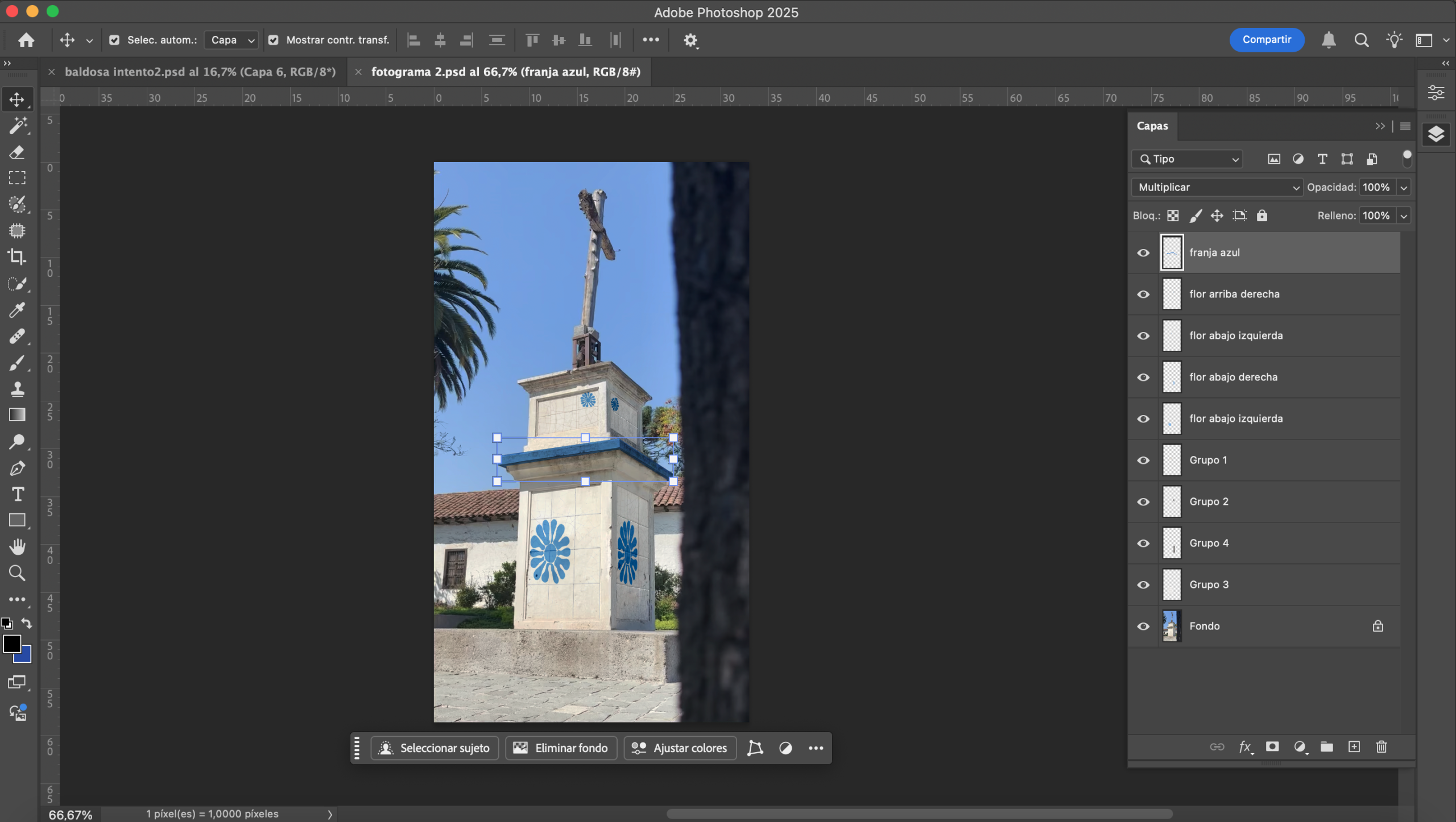Select the Hand tool
The width and height of the screenshot is (1456, 822).
pyautogui.click(x=17, y=546)
